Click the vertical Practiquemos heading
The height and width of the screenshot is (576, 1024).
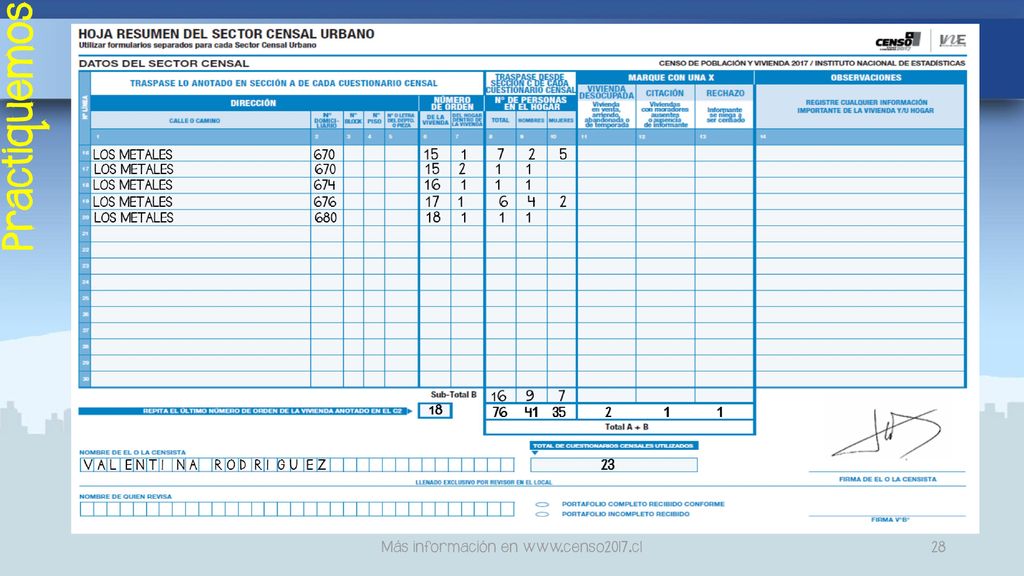[x=18, y=127]
